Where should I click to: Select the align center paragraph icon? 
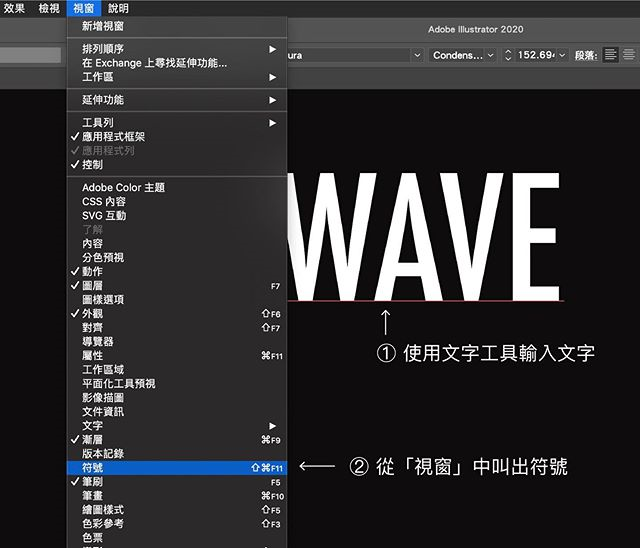(x=629, y=54)
